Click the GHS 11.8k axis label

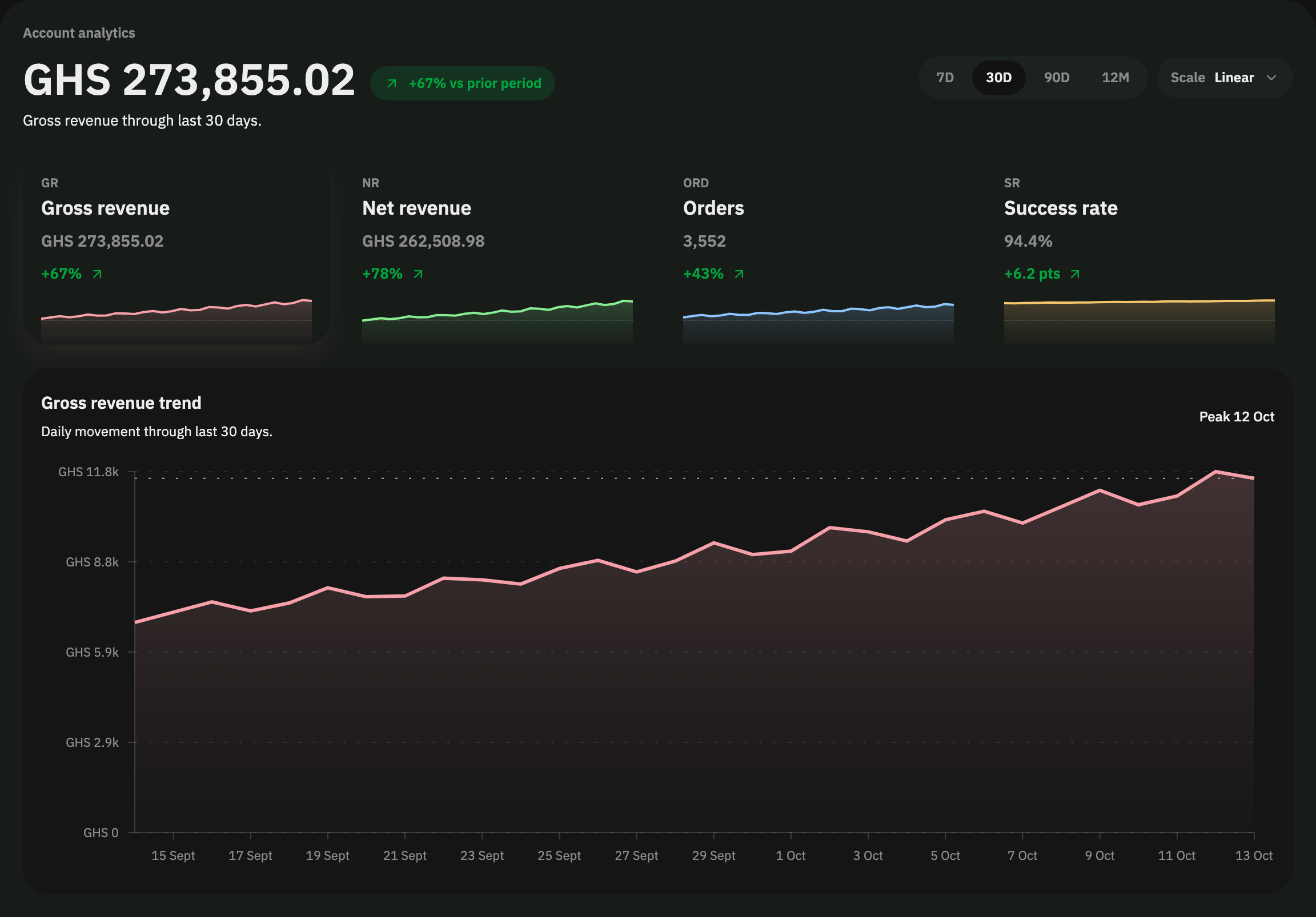89,472
